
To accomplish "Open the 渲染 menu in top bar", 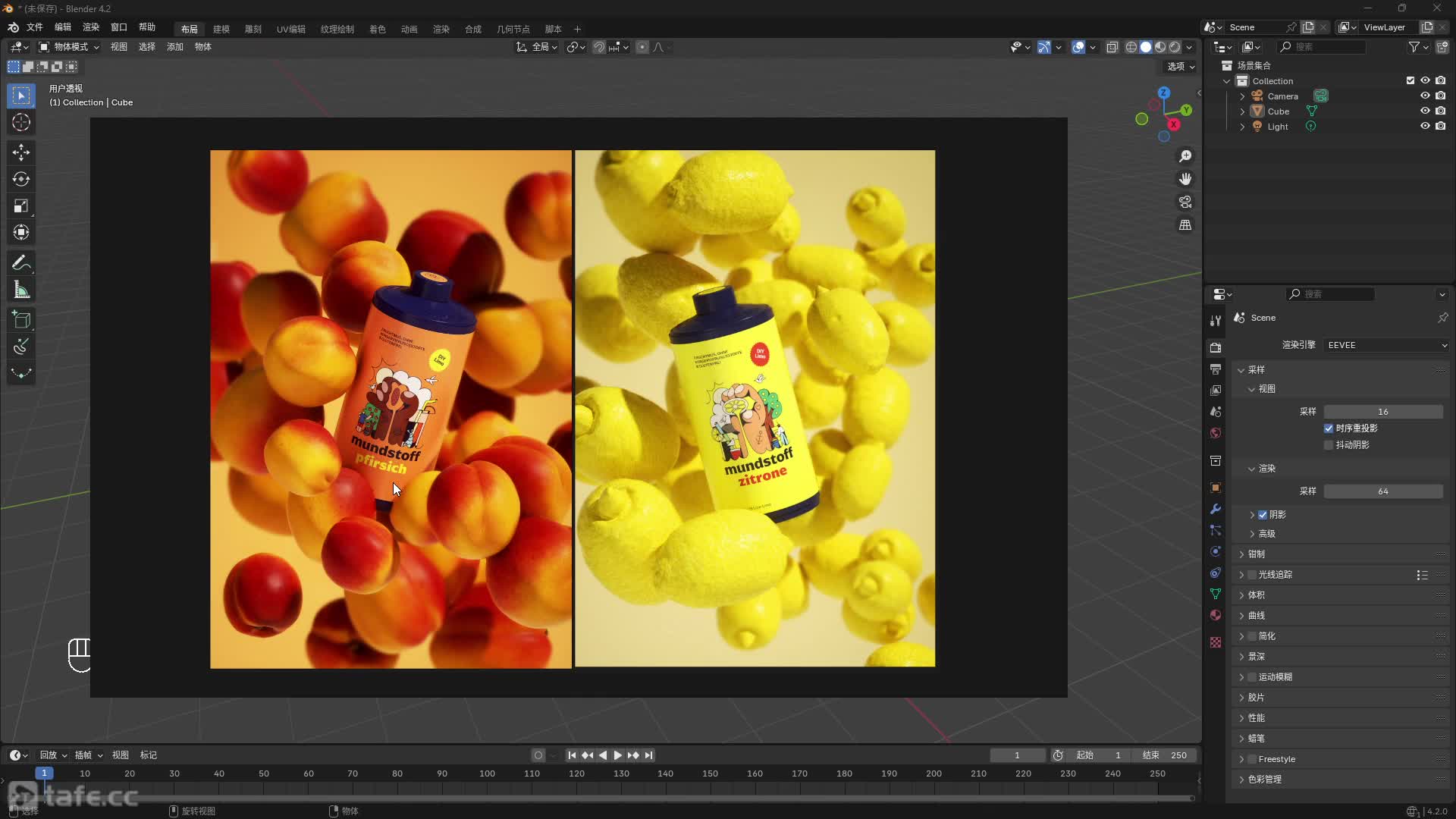I will (x=91, y=27).
